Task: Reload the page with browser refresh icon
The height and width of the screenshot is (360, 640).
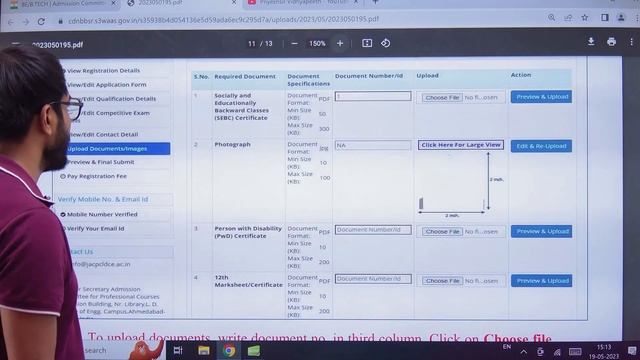Action: (x=41, y=21)
